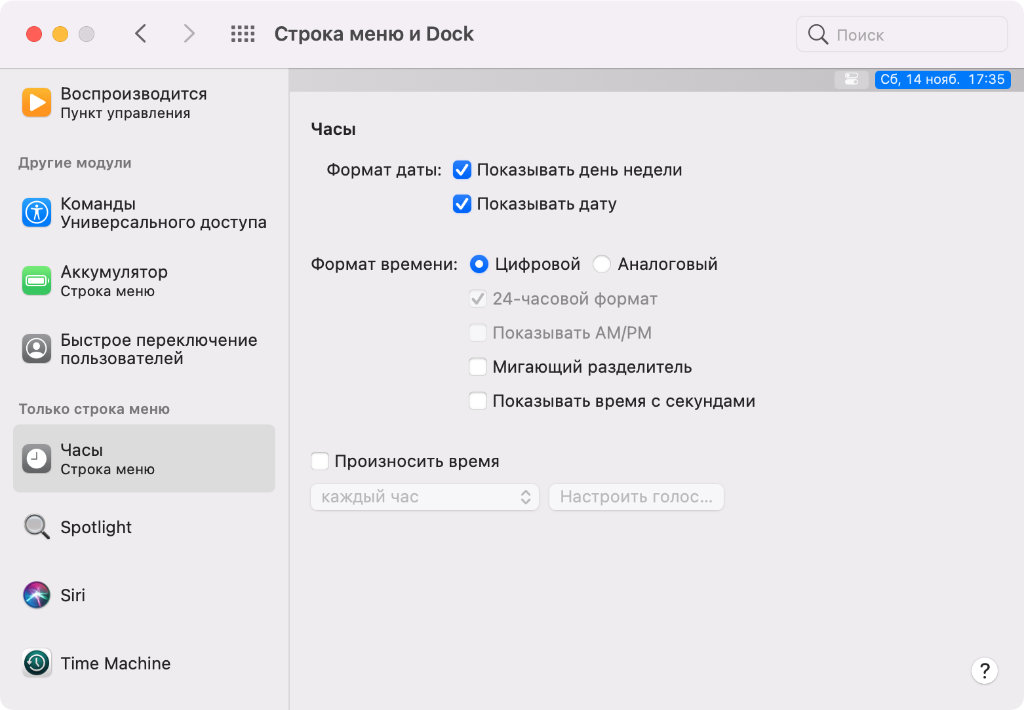Click the Now Playing orange play icon
Viewport: 1024px width, 710px height.
(37, 103)
